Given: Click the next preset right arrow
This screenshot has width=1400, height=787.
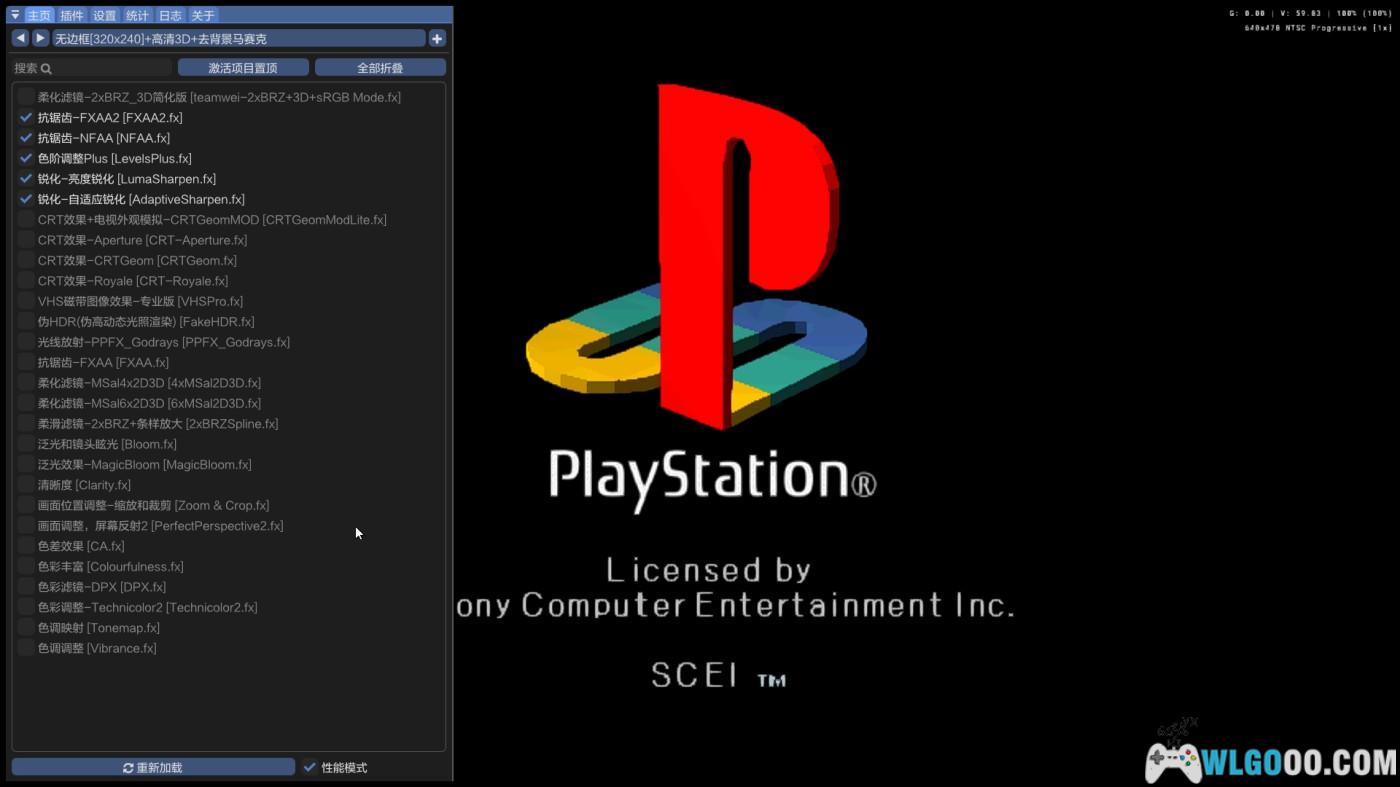Looking at the screenshot, I should point(40,38).
